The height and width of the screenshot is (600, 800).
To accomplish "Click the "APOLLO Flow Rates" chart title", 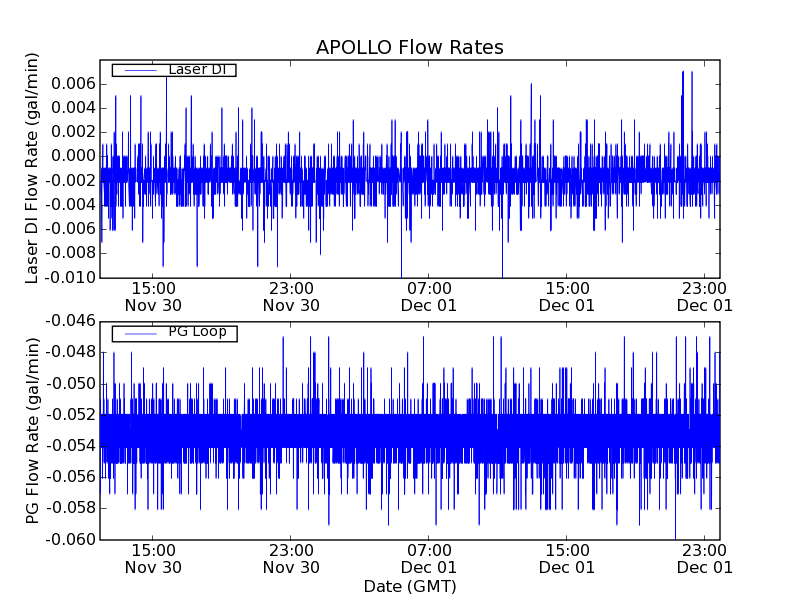I will [409, 48].
